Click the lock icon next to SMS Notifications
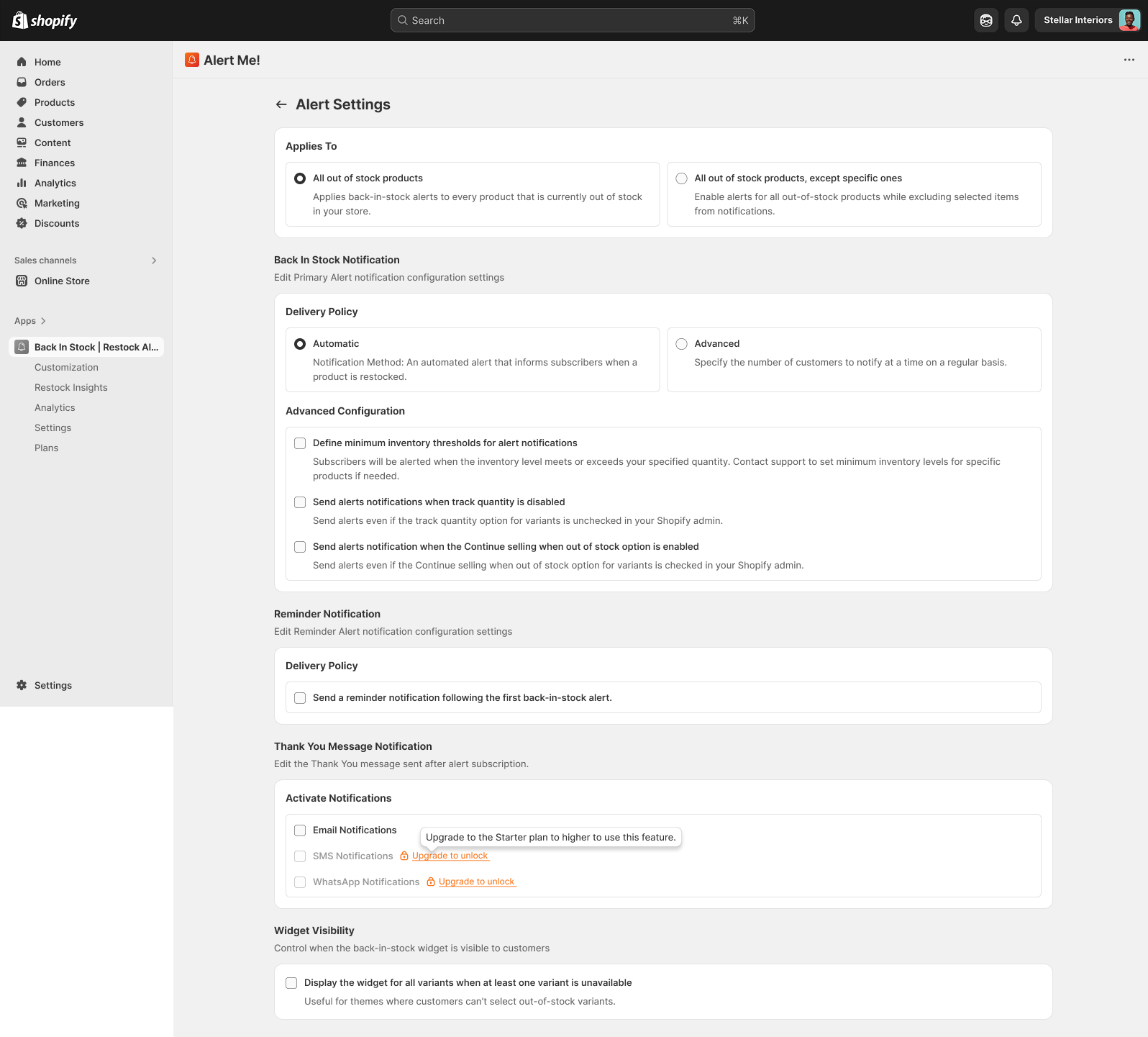Screen dimensions: 1148x1037 pyautogui.click(x=404, y=856)
